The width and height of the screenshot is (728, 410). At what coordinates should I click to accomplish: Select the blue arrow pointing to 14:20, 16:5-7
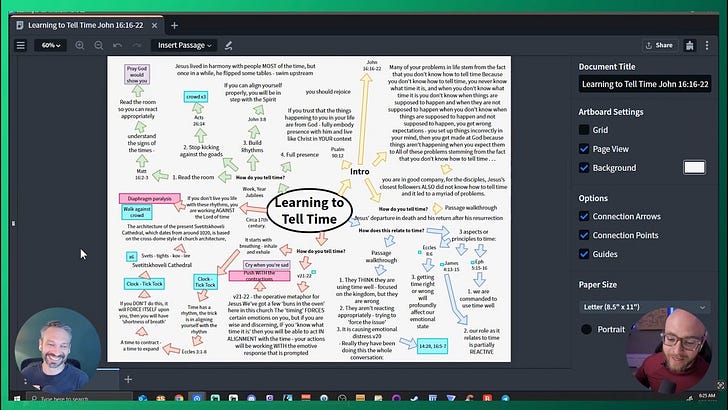coord(408,343)
